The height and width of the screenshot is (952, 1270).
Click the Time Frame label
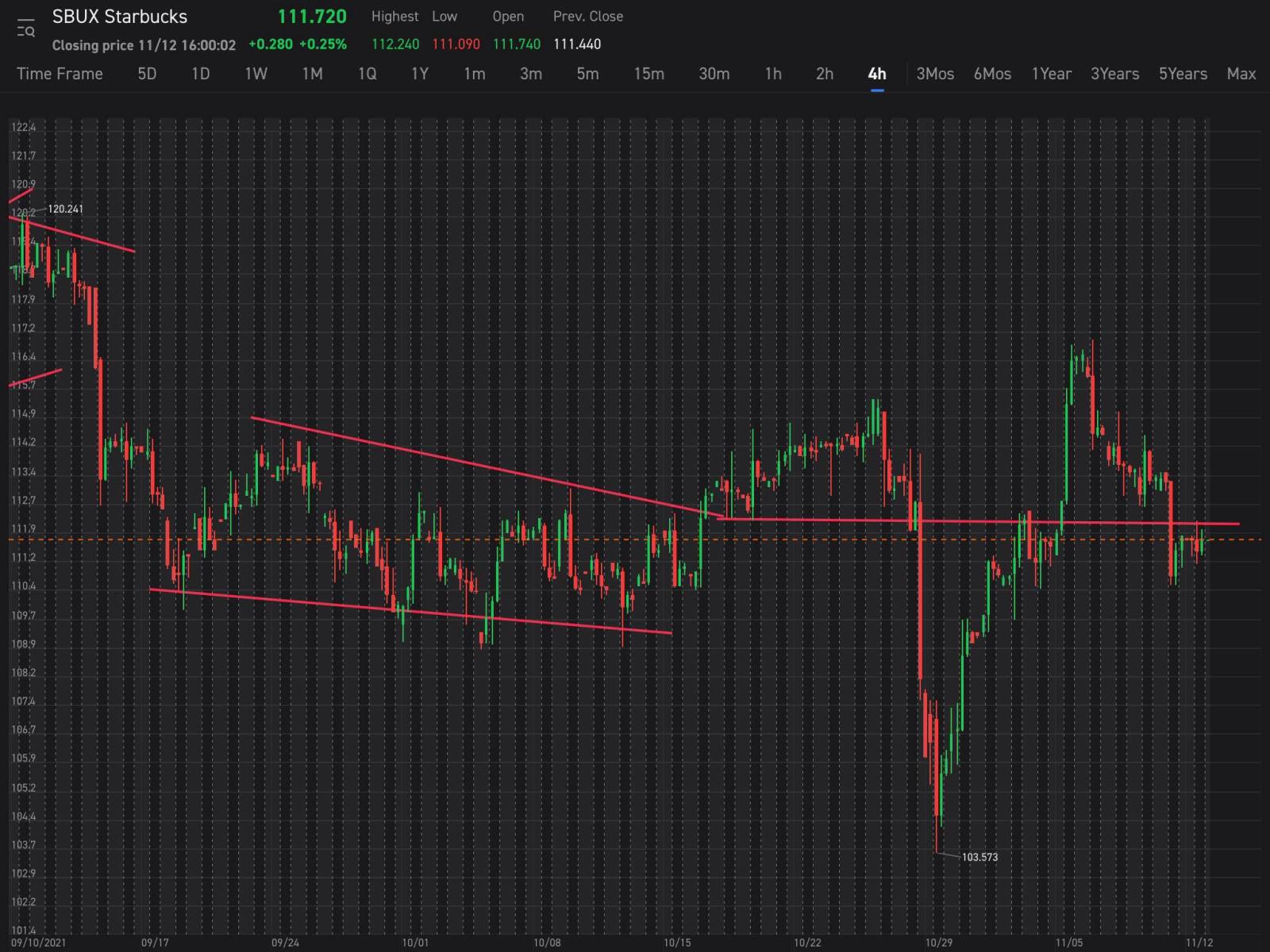click(x=60, y=74)
